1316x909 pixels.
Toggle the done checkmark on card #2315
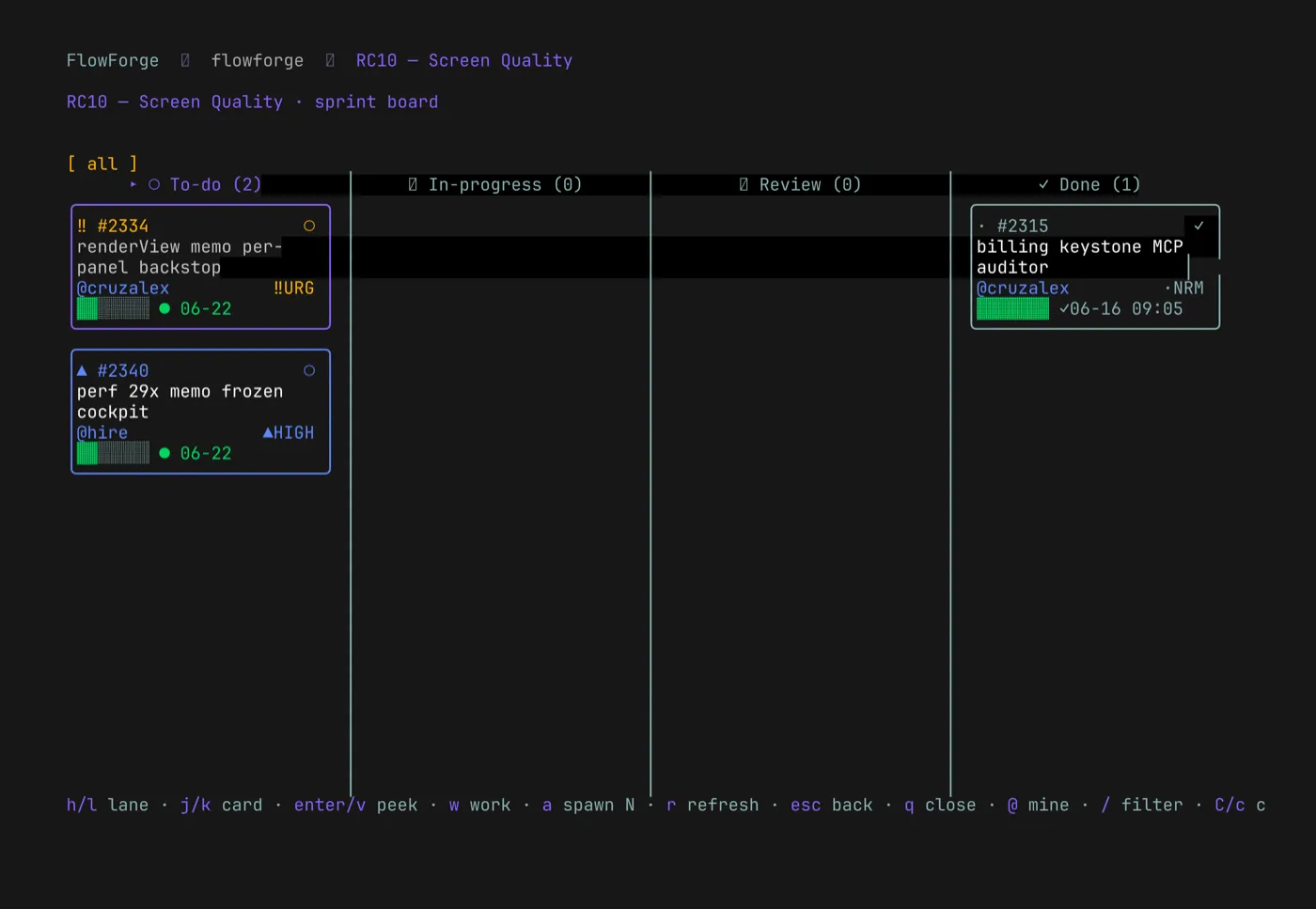(x=1198, y=226)
